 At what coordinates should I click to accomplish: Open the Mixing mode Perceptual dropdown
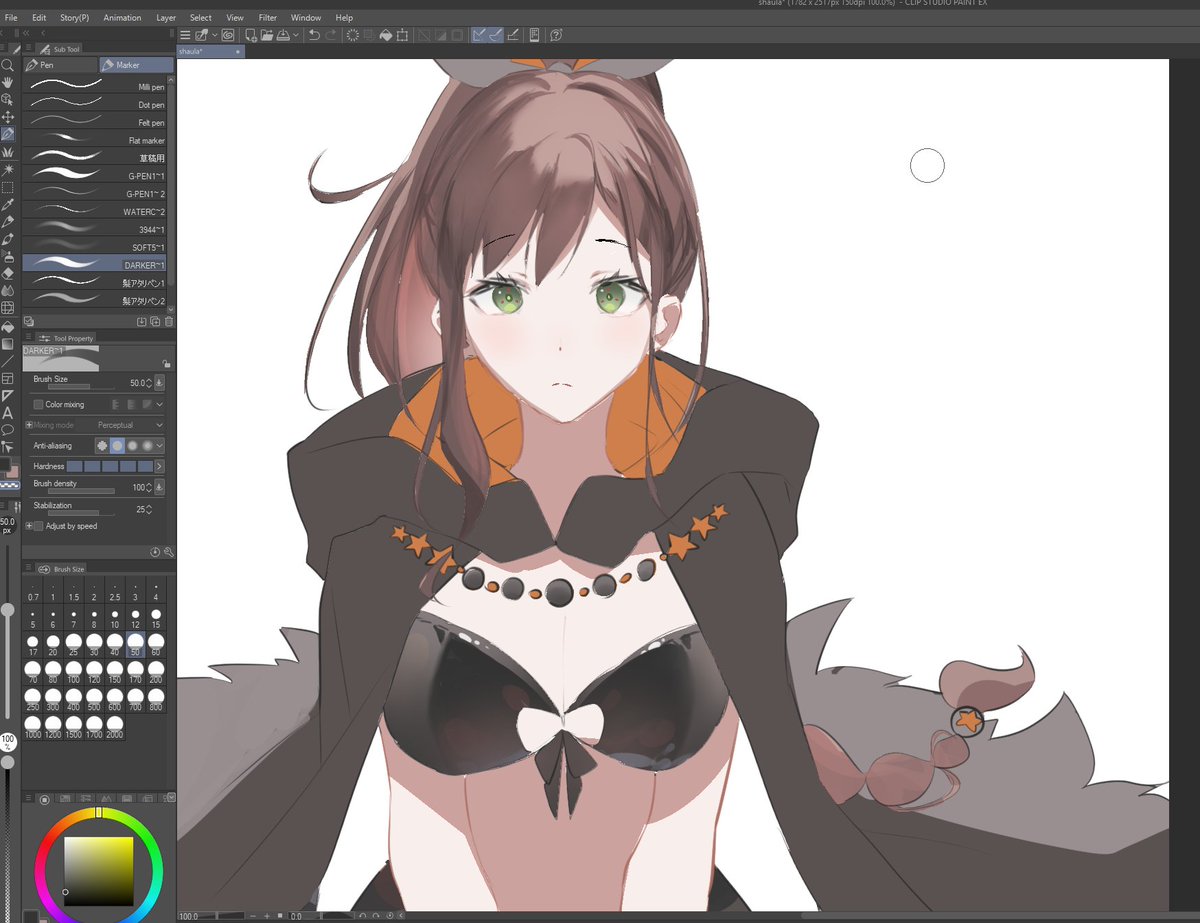pyautogui.click(x=130, y=425)
